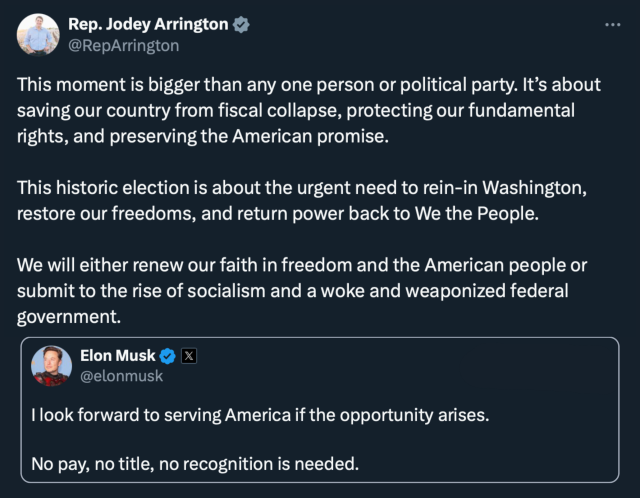
Task: Click the Rep. Jodey Arrington display name
Action: (147, 25)
